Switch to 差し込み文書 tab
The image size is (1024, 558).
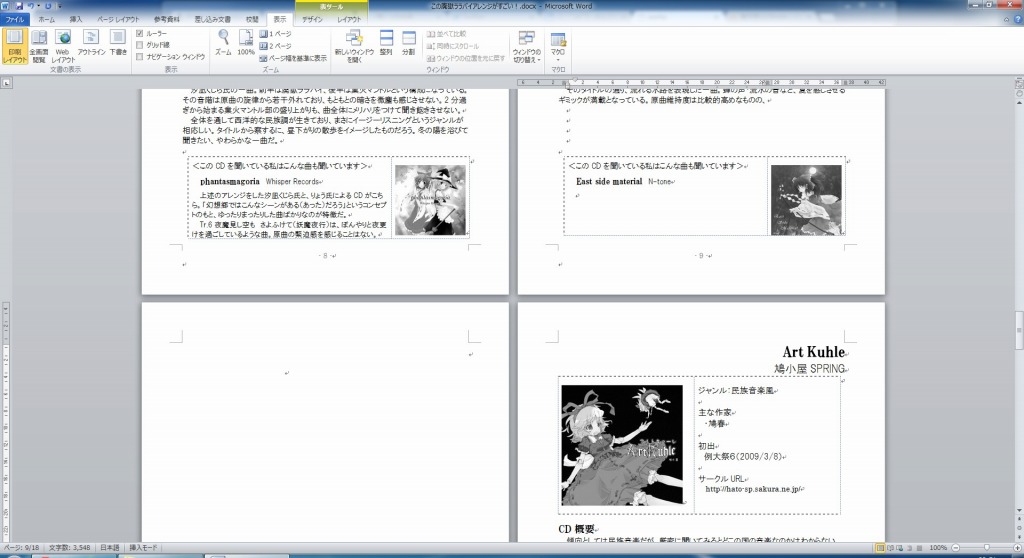(x=212, y=20)
